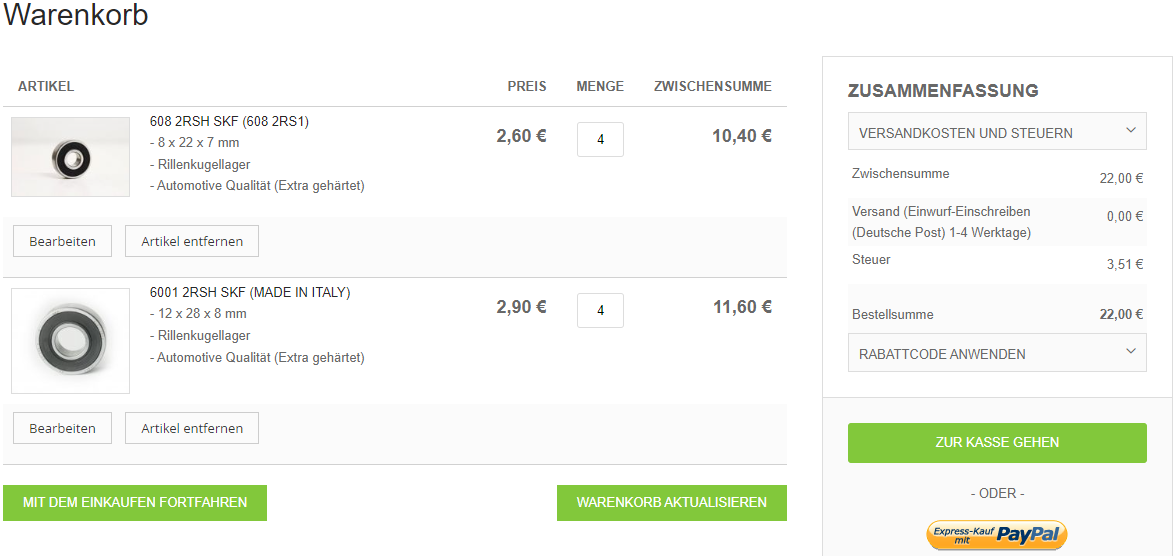Proceed with Zur Kasse gehen
This screenshot has width=1176, height=556.
(997, 443)
